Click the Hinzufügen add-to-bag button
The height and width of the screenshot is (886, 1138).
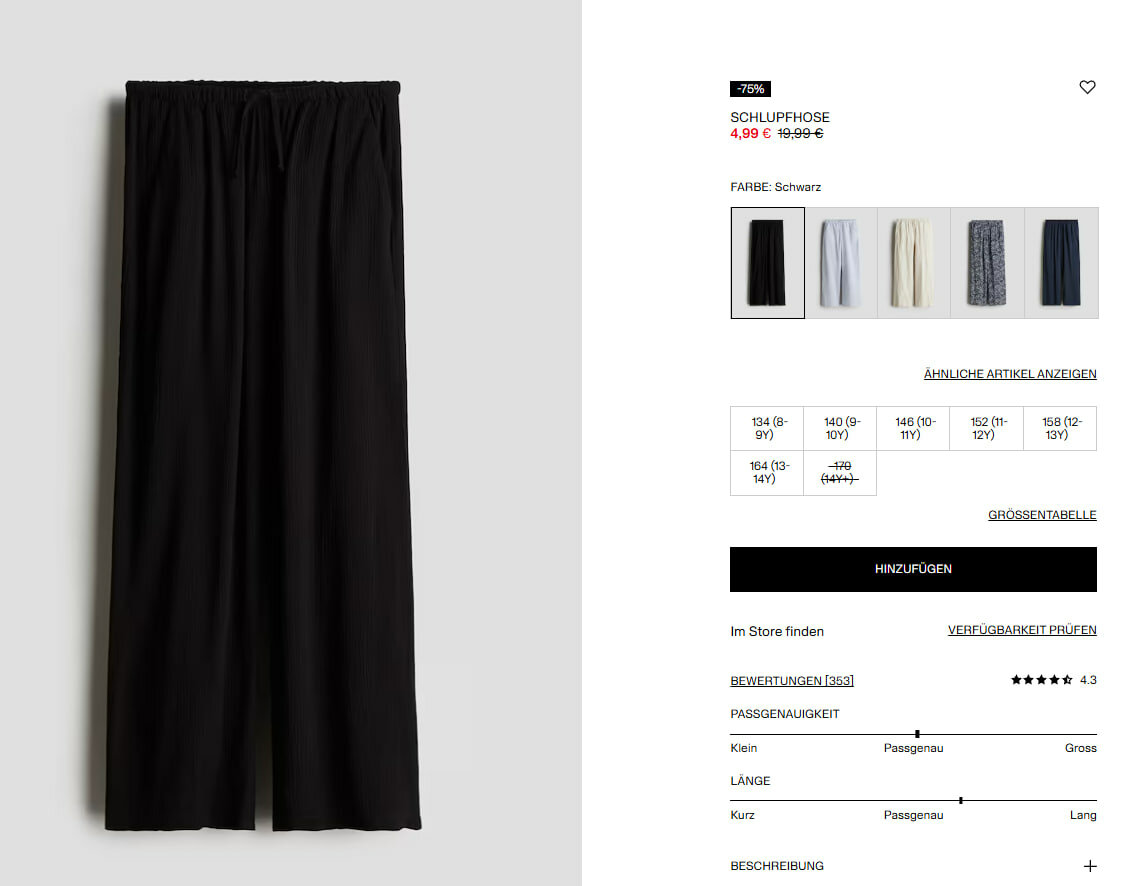[913, 569]
